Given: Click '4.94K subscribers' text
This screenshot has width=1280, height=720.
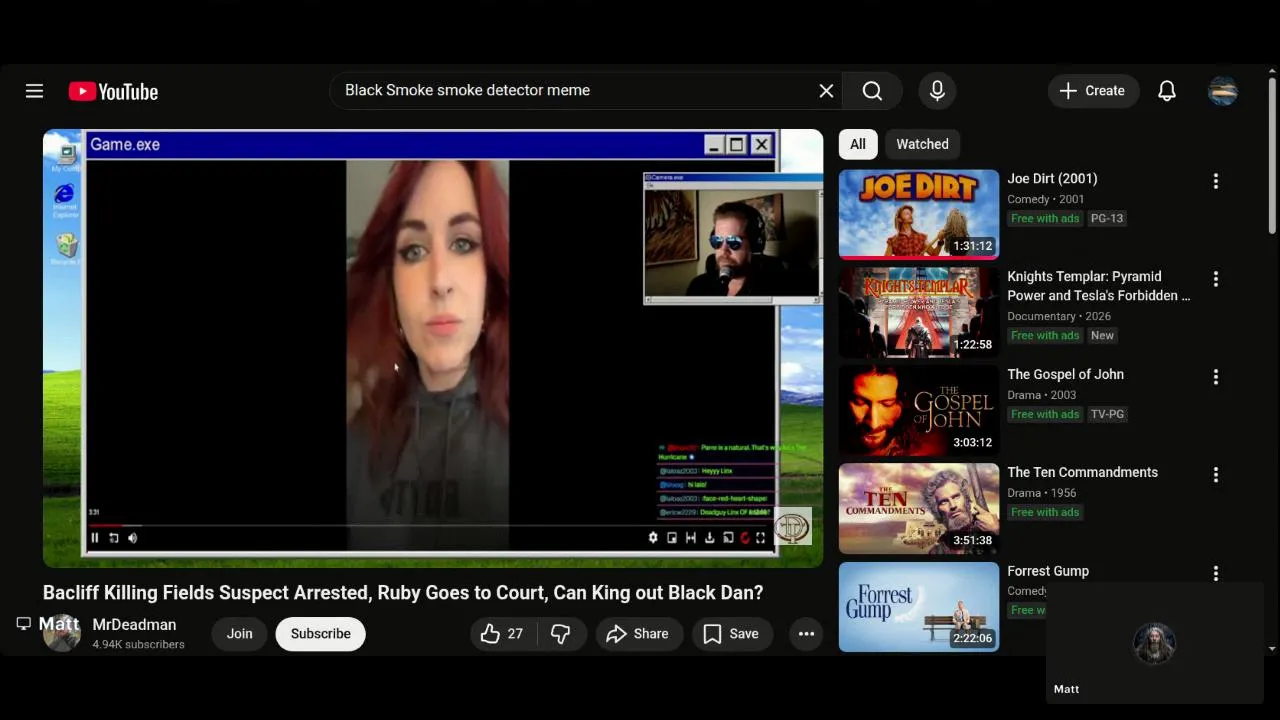Looking at the screenshot, I should pos(138,645).
